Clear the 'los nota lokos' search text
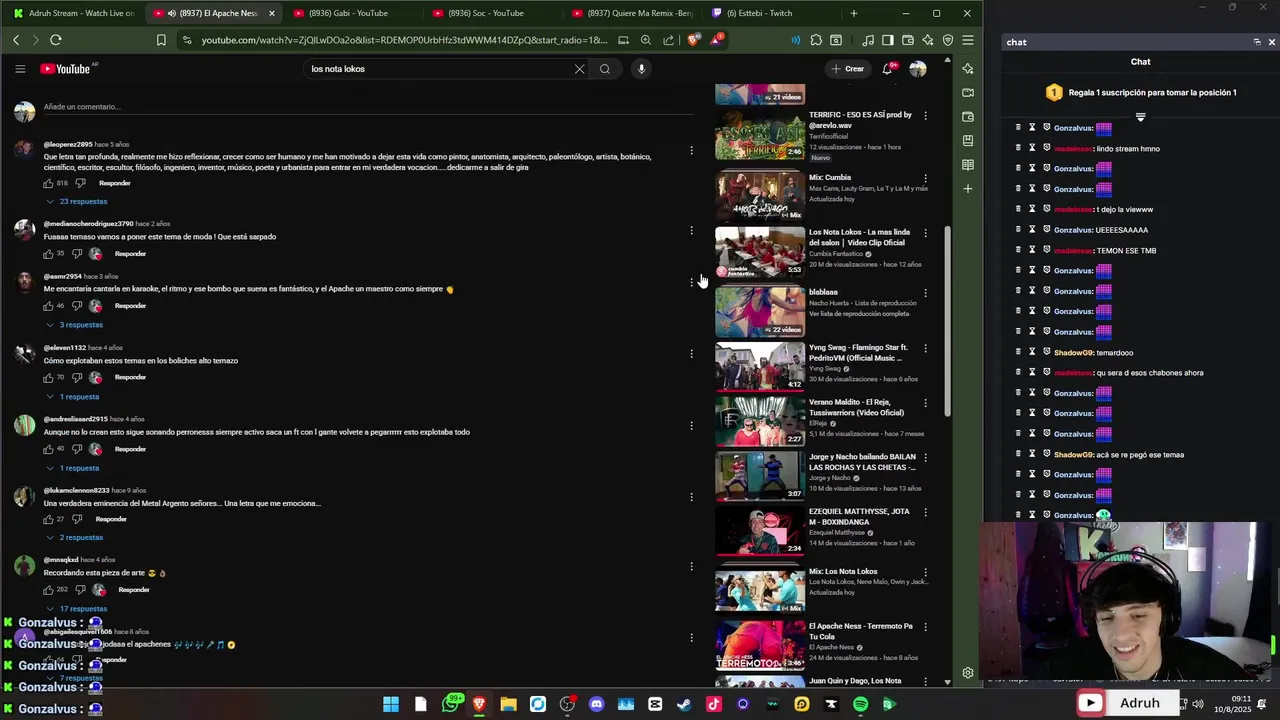The width and height of the screenshot is (1280, 720). (579, 69)
